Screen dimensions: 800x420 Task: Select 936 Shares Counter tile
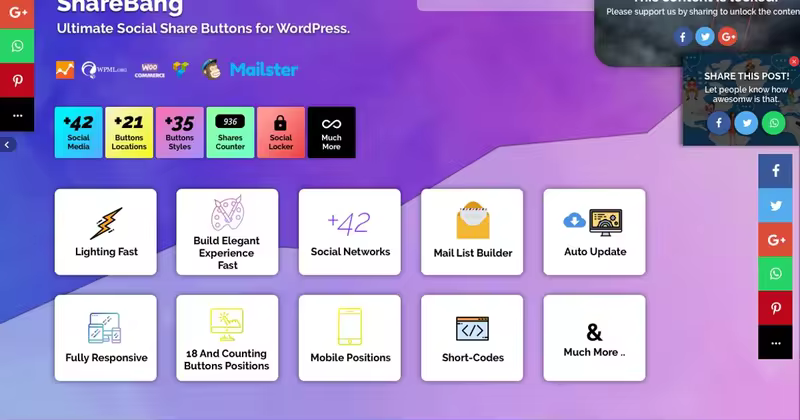click(x=230, y=132)
